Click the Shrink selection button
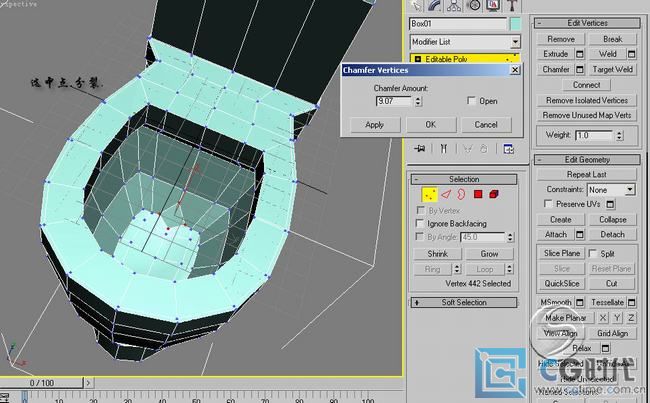This screenshot has width=650, height=403. (x=437, y=254)
